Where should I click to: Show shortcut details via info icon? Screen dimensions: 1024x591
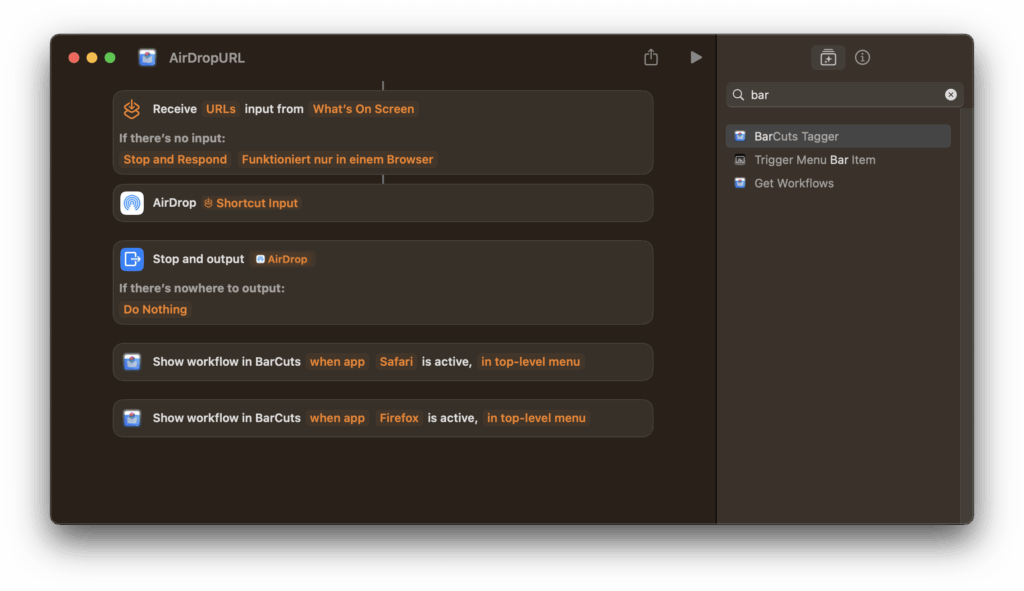pyautogui.click(x=862, y=57)
